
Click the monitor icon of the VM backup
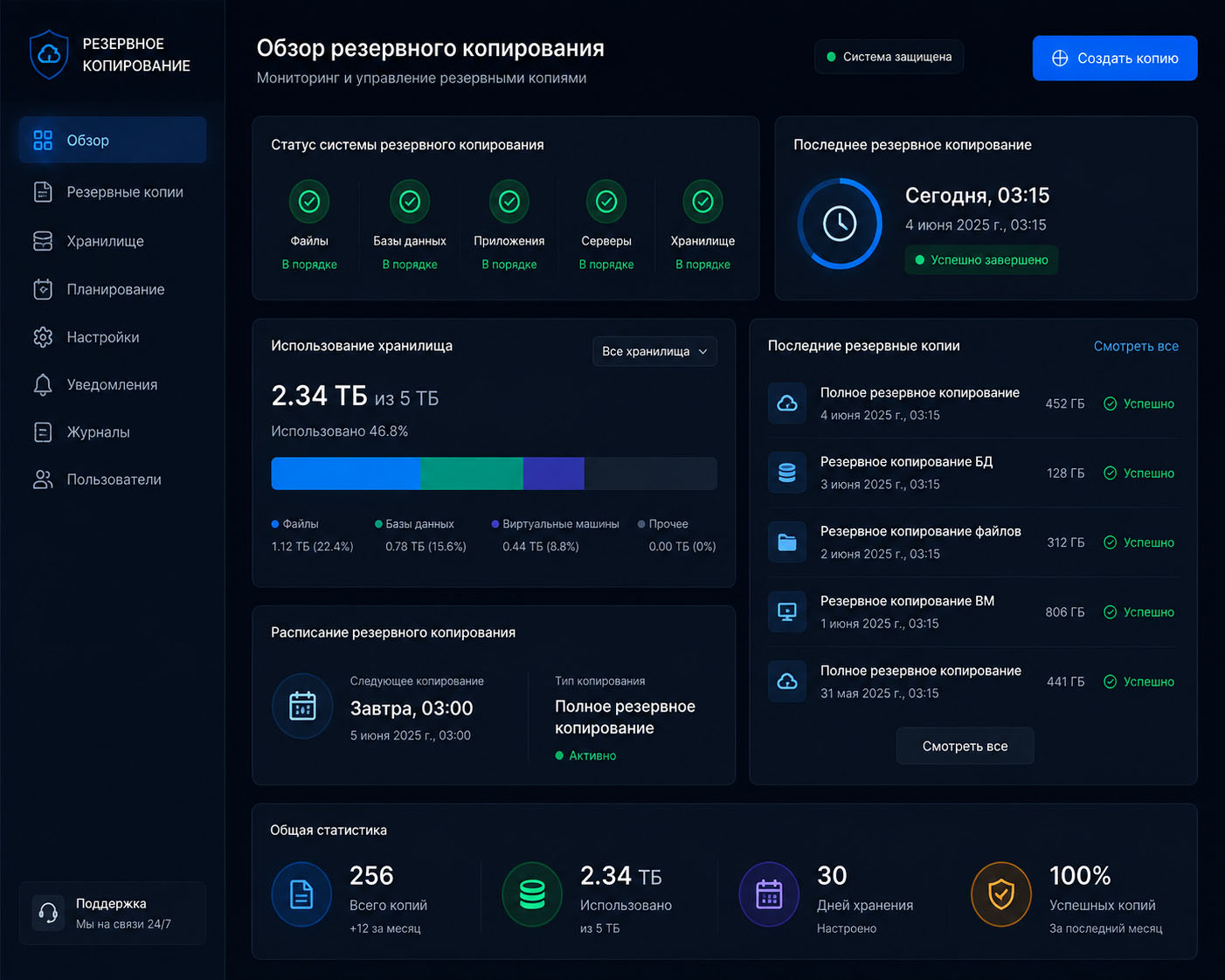[x=787, y=612]
